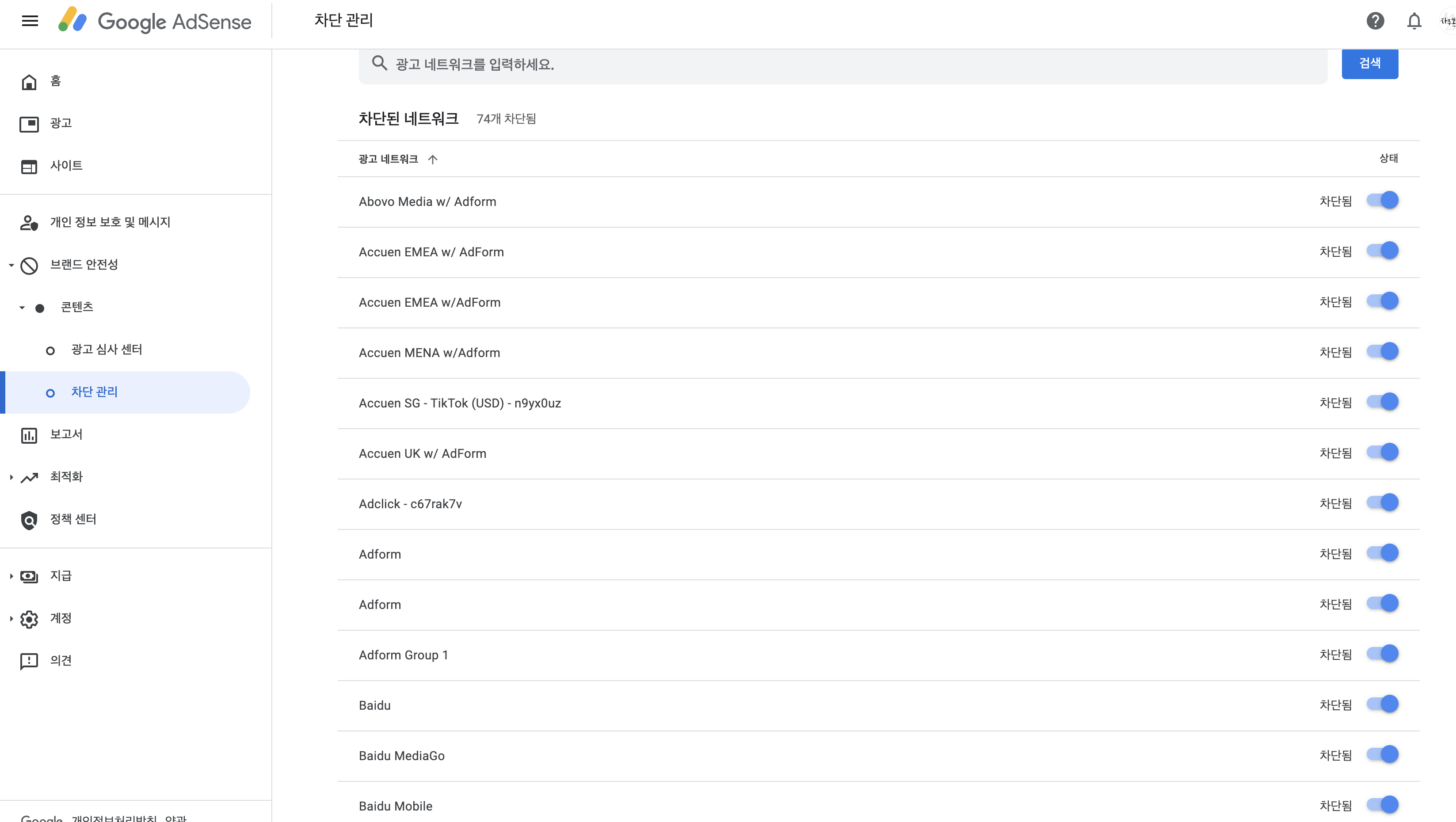This screenshot has height=822, width=1456.
Task: Click the sort arrow beside 광고 네트워크
Action: (x=432, y=159)
